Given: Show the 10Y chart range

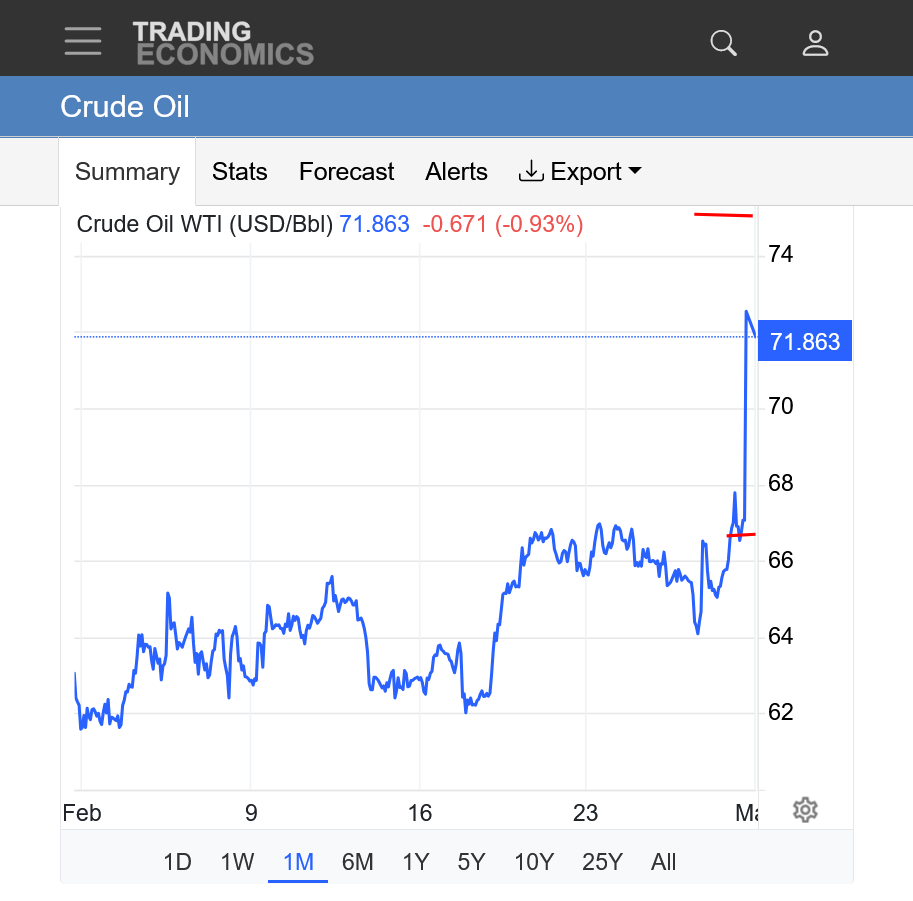Looking at the screenshot, I should pos(534,862).
